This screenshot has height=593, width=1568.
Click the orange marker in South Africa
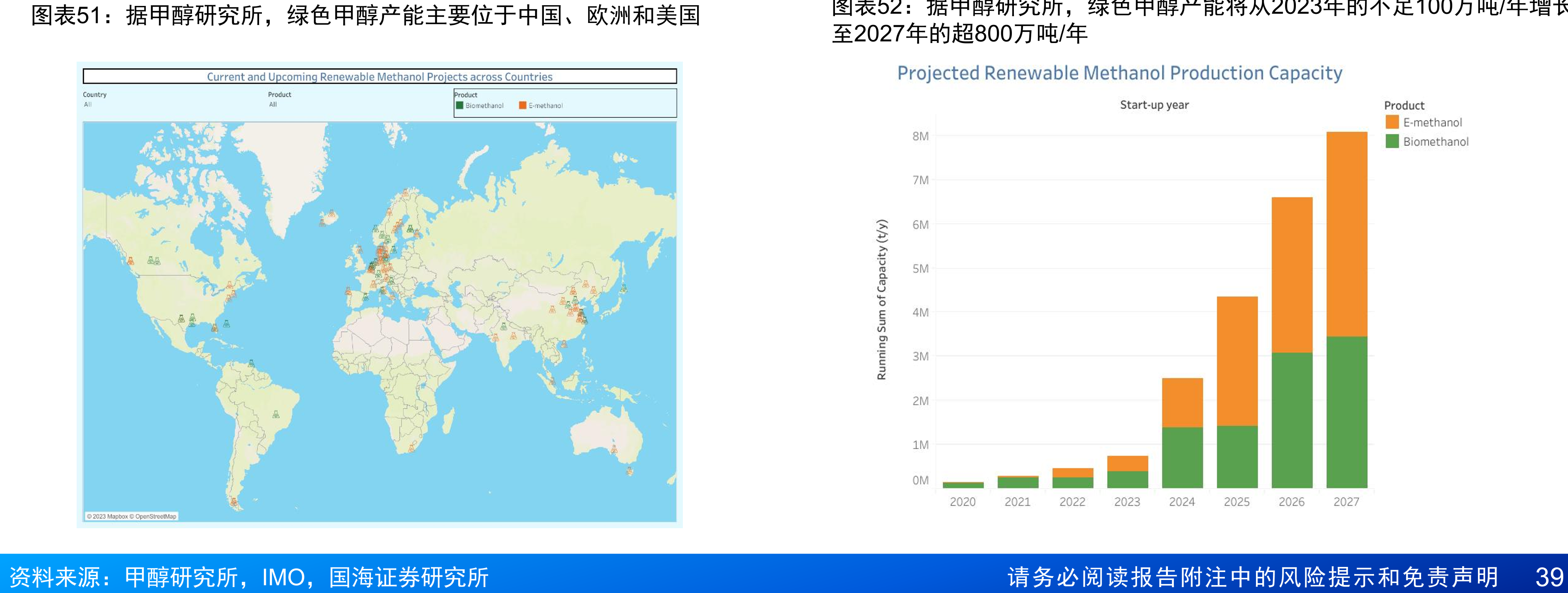412,448
